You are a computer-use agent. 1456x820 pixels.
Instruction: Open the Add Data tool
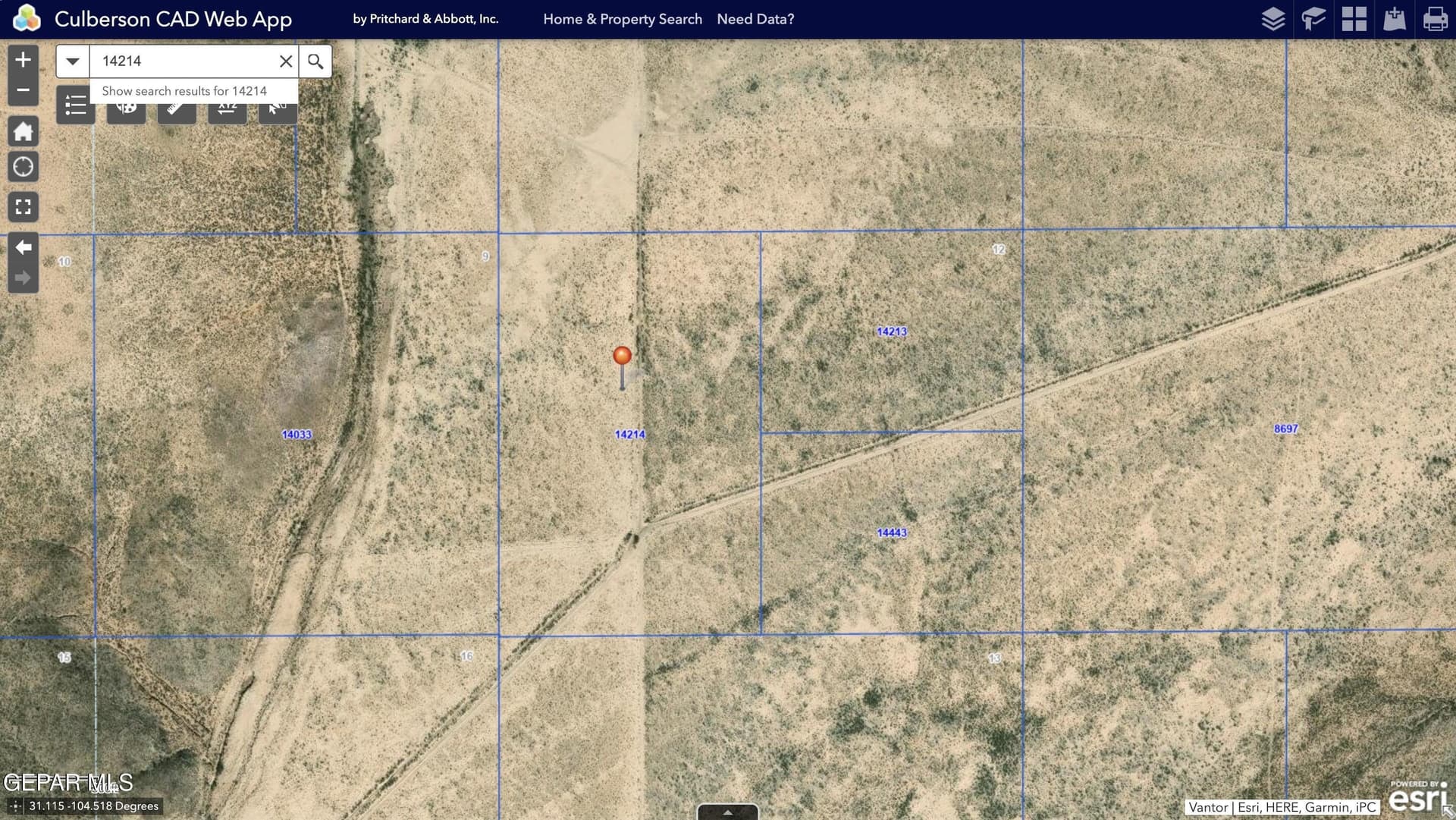pyautogui.click(x=1395, y=19)
